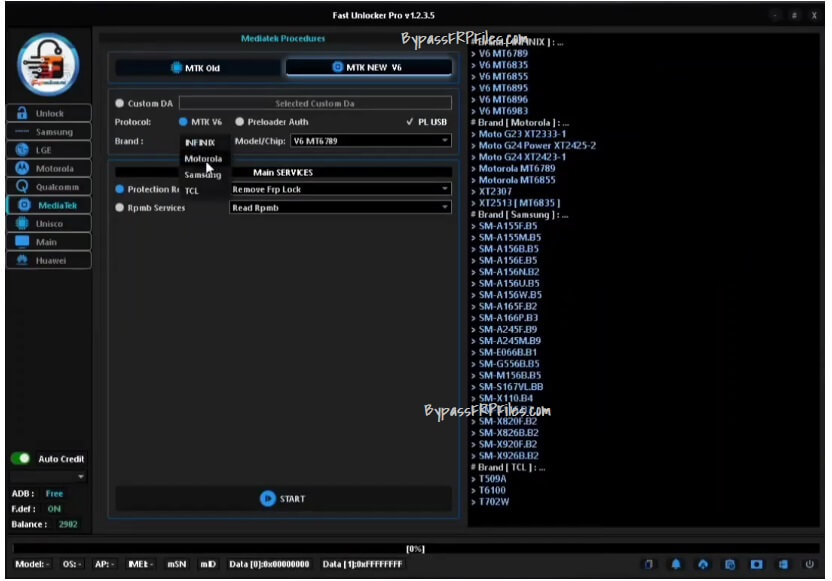Open the Read Rpmb dropdown

pyautogui.click(x=340, y=208)
